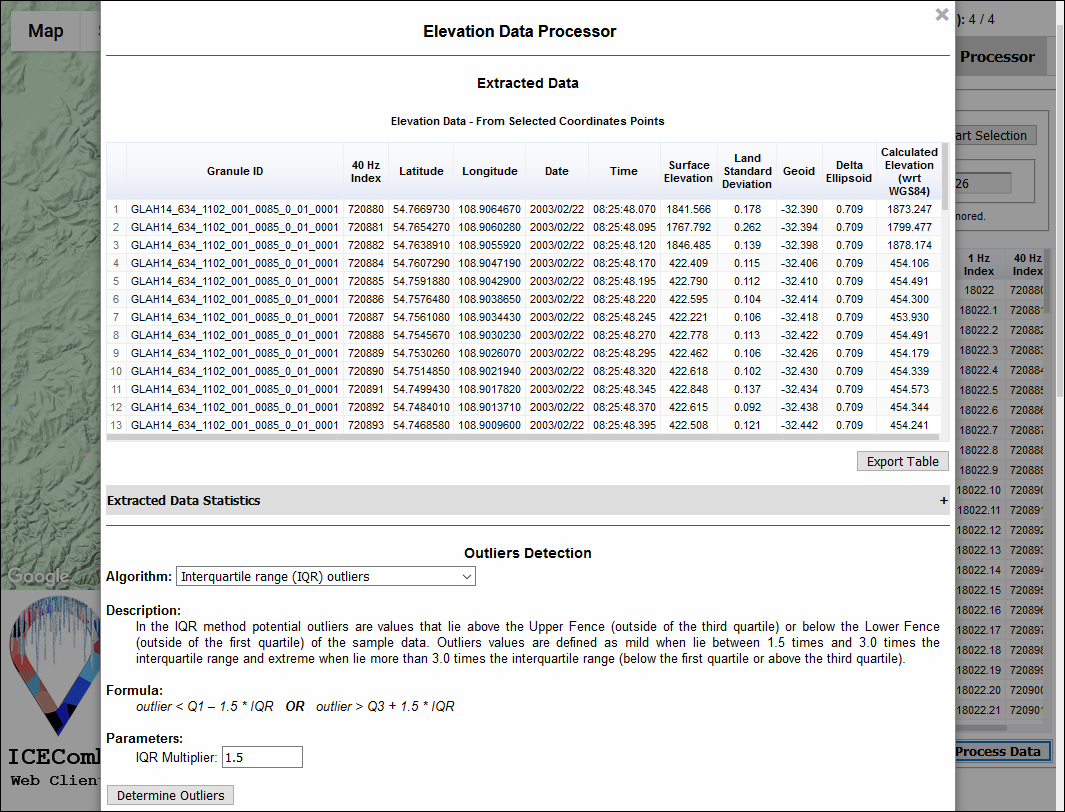The height and width of the screenshot is (812, 1065).
Task: Select the 40 Hz Index column header
Action: (x=366, y=171)
